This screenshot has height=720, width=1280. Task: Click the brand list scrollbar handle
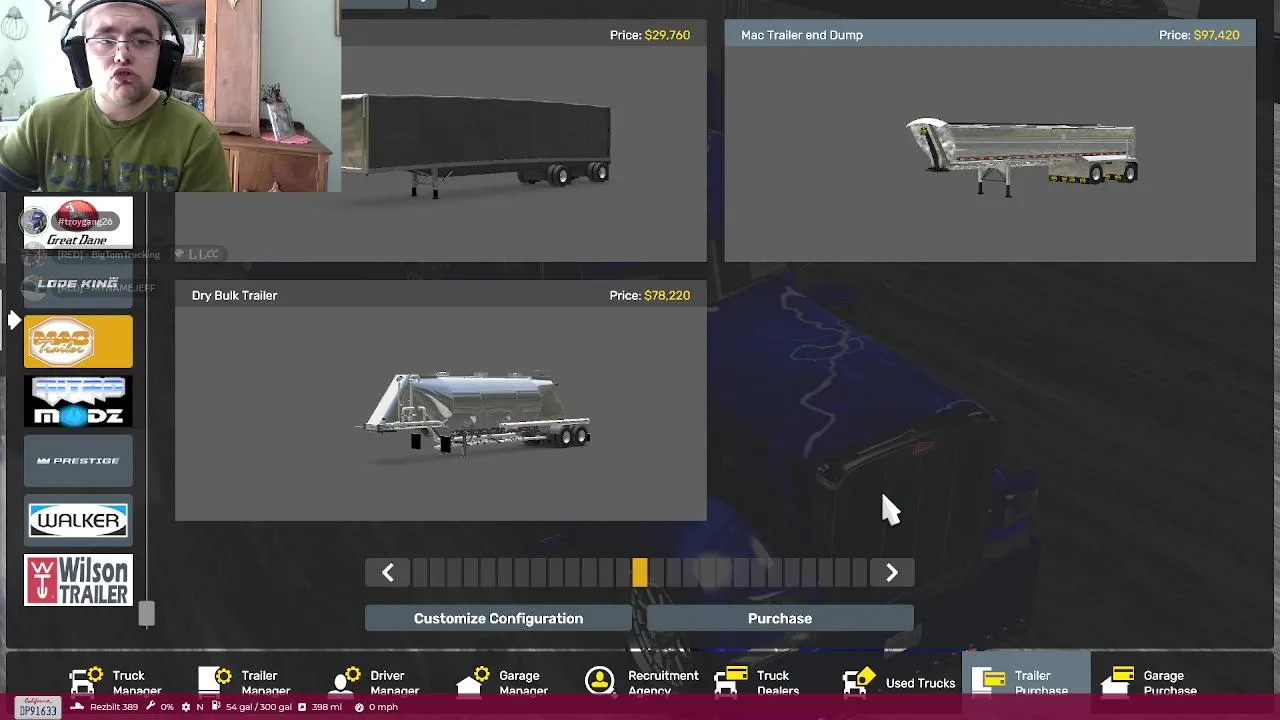(x=146, y=614)
